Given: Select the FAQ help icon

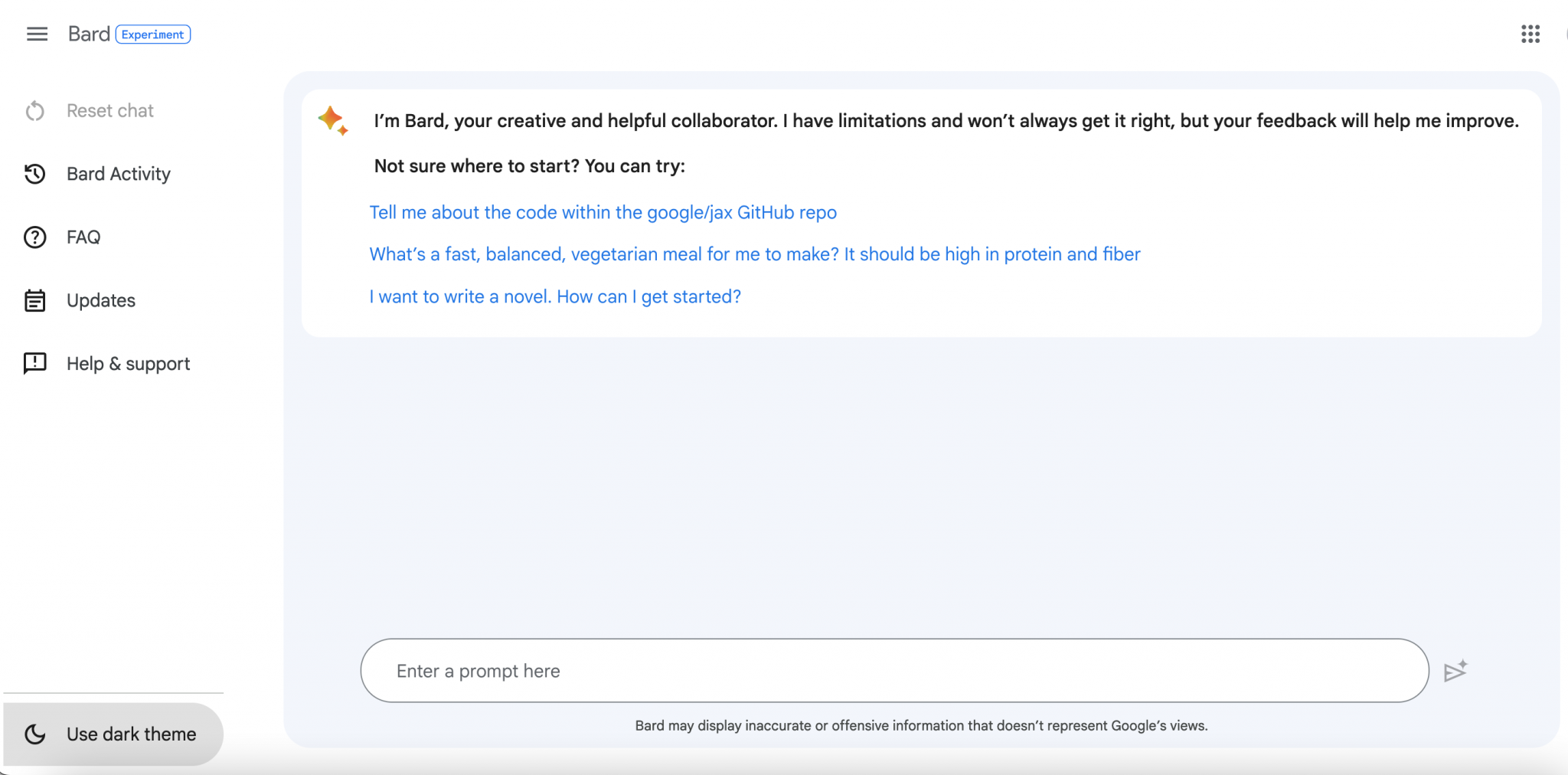Looking at the screenshot, I should pos(35,237).
